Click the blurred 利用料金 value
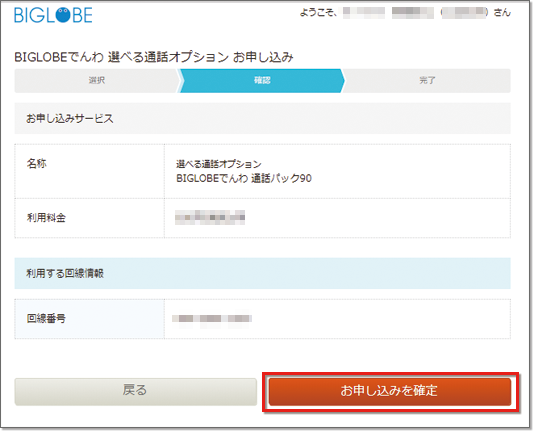The width and height of the screenshot is (533, 431). [210, 218]
